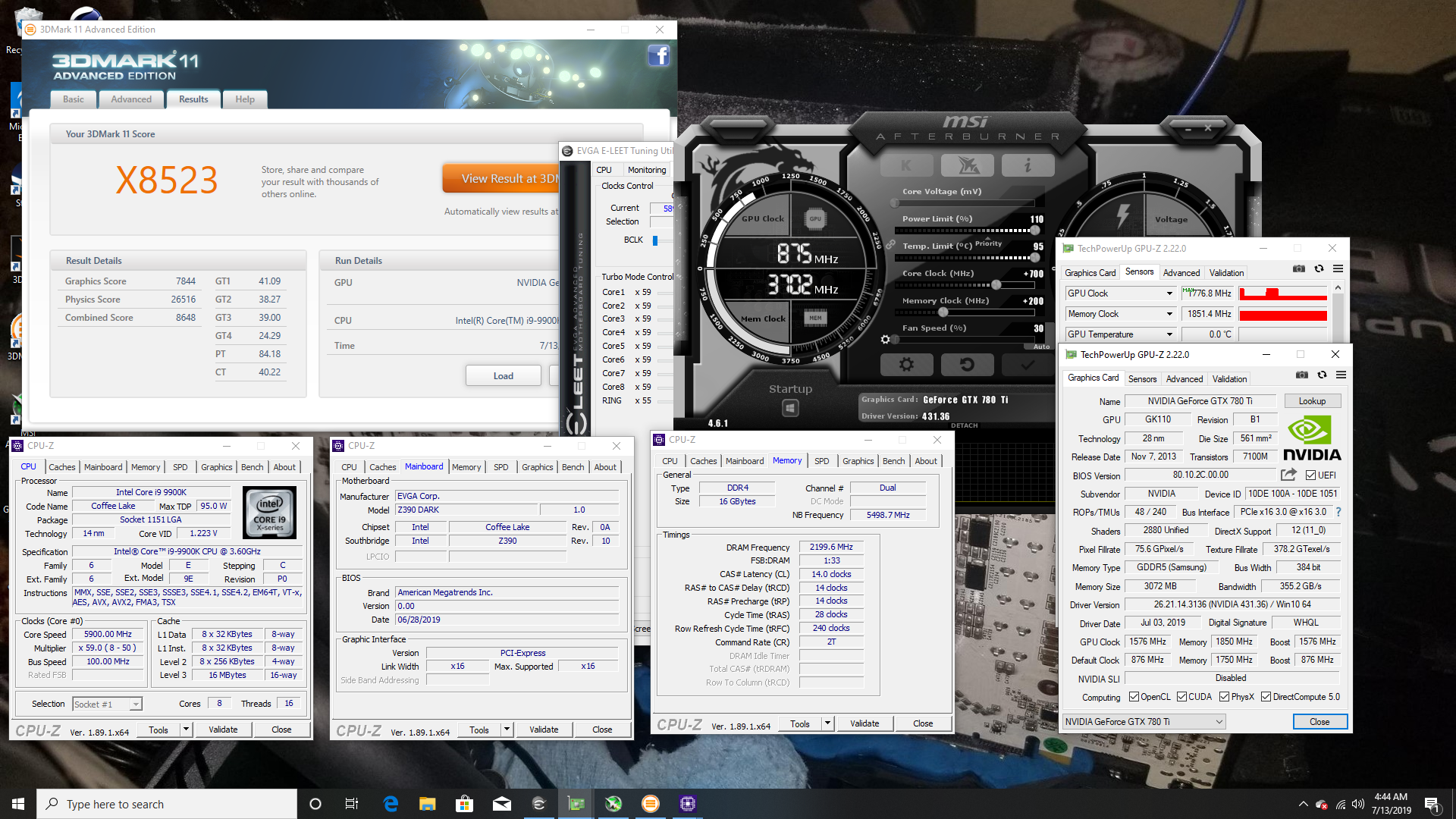Open Task View on taskbar
The width and height of the screenshot is (1456, 819).
coord(351,804)
